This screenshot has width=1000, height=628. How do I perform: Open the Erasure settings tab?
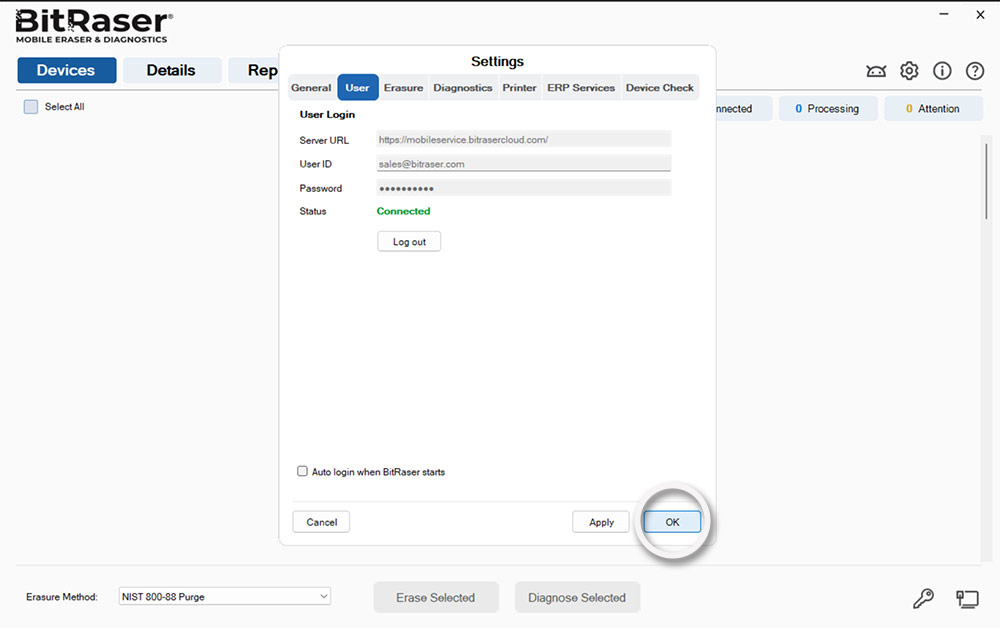pos(403,88)
